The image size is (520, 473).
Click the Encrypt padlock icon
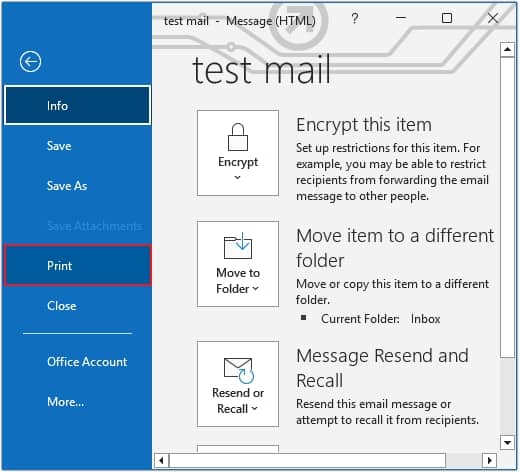click(x=238, y=137)
